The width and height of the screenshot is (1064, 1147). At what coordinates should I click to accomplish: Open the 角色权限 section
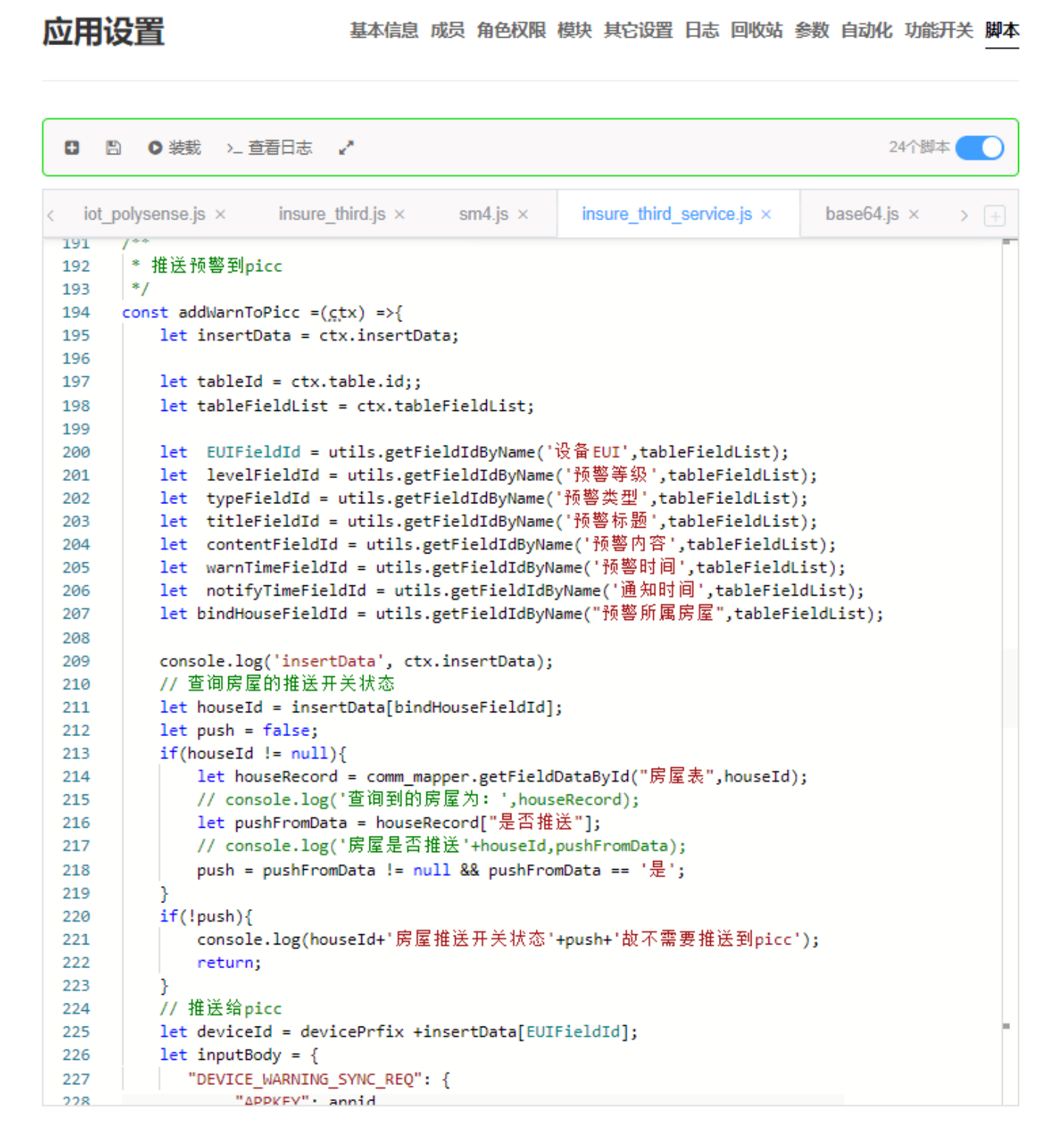(x=511, y=30)
